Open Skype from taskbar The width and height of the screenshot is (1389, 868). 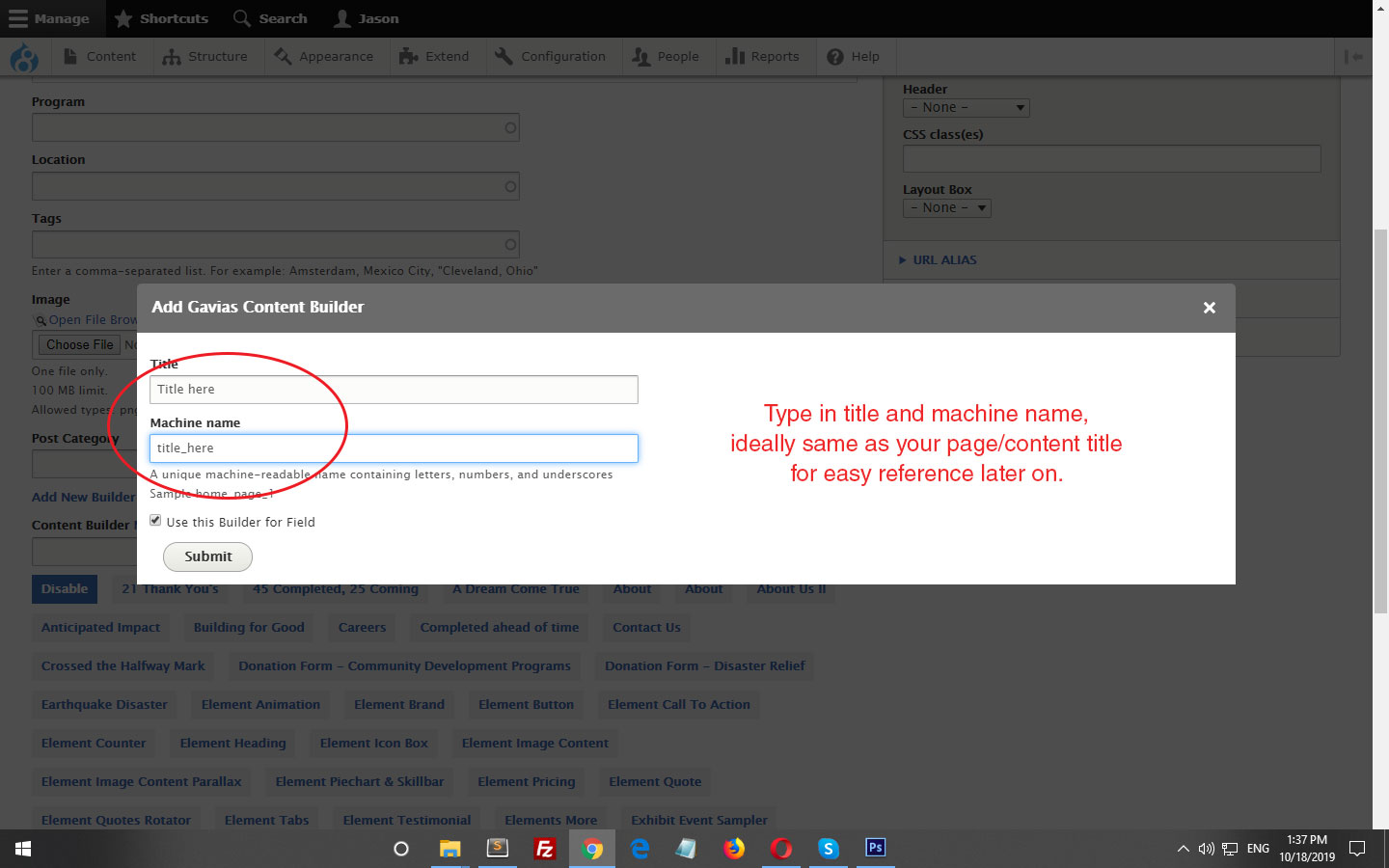[829, 849]
